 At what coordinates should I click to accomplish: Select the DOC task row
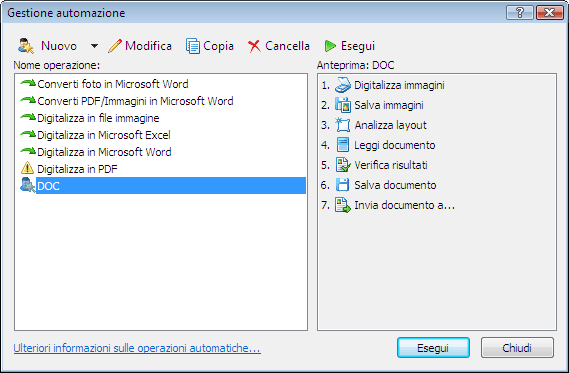click(x=171, y=186)
